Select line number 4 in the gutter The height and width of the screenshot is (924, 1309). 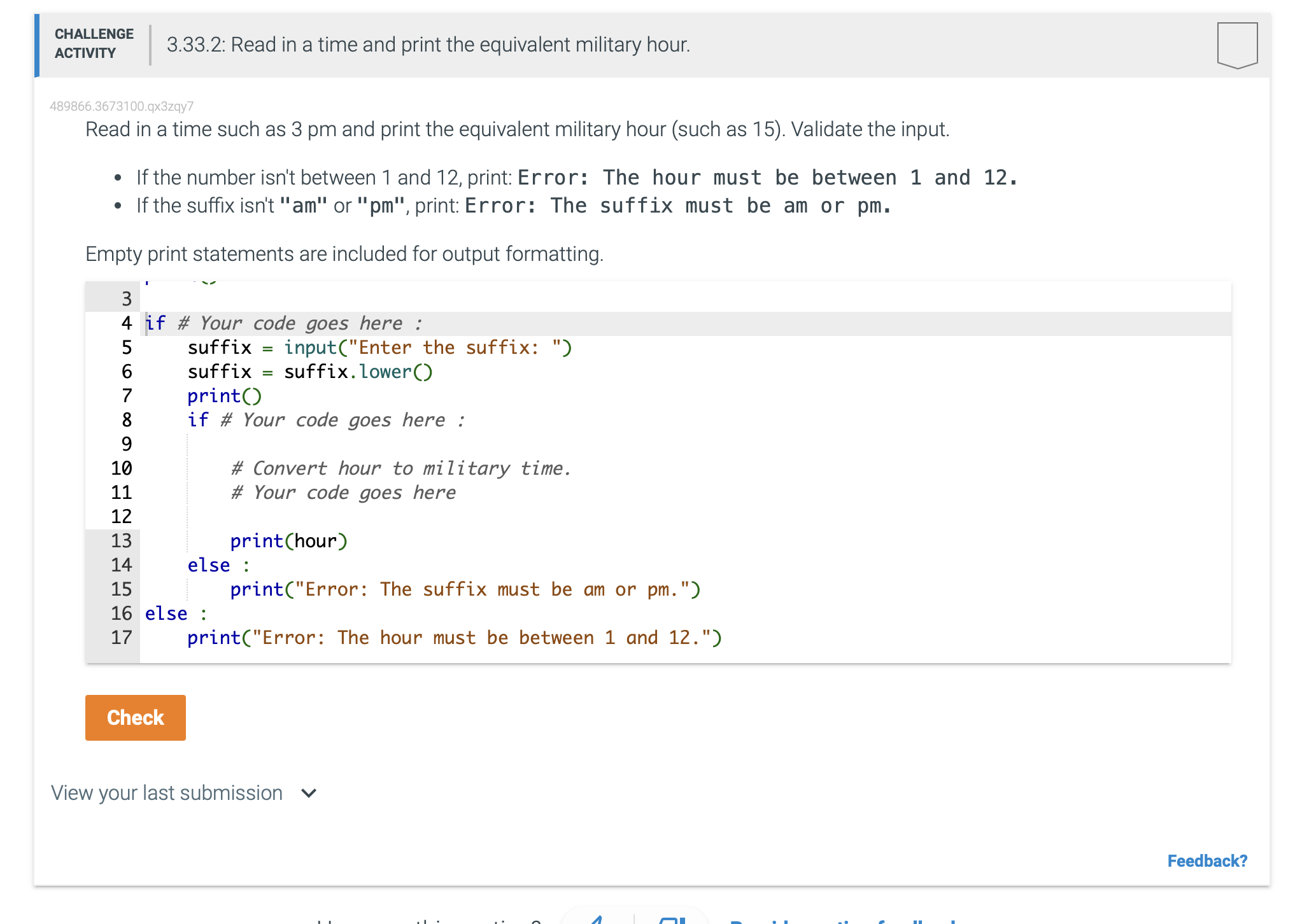click(125, 323)
